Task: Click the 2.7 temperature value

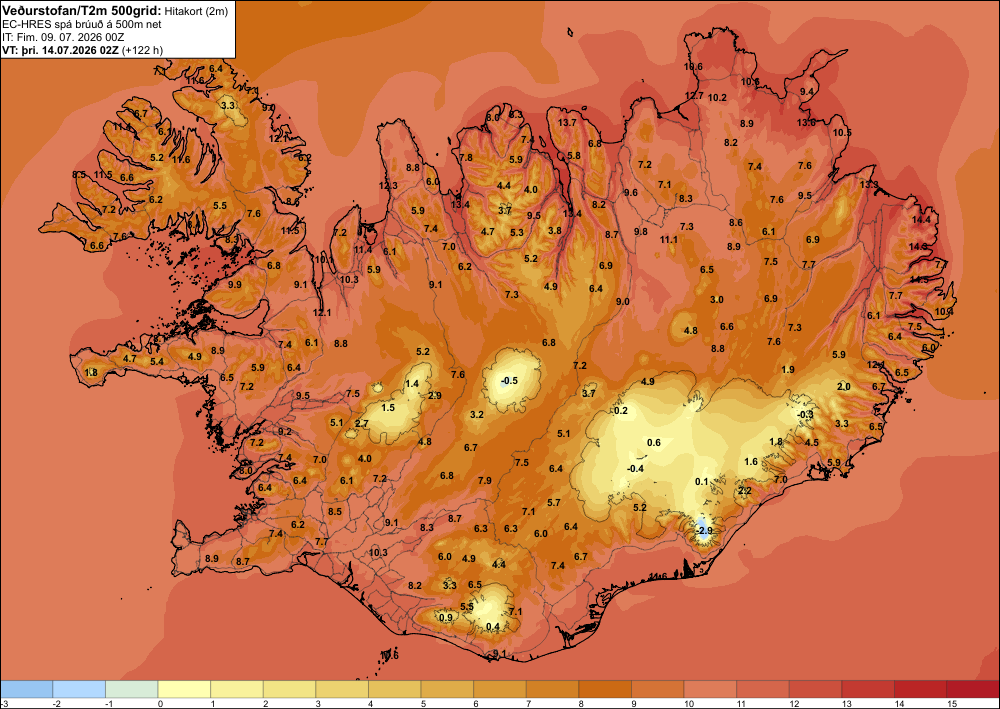Action: tap(362, 423)
